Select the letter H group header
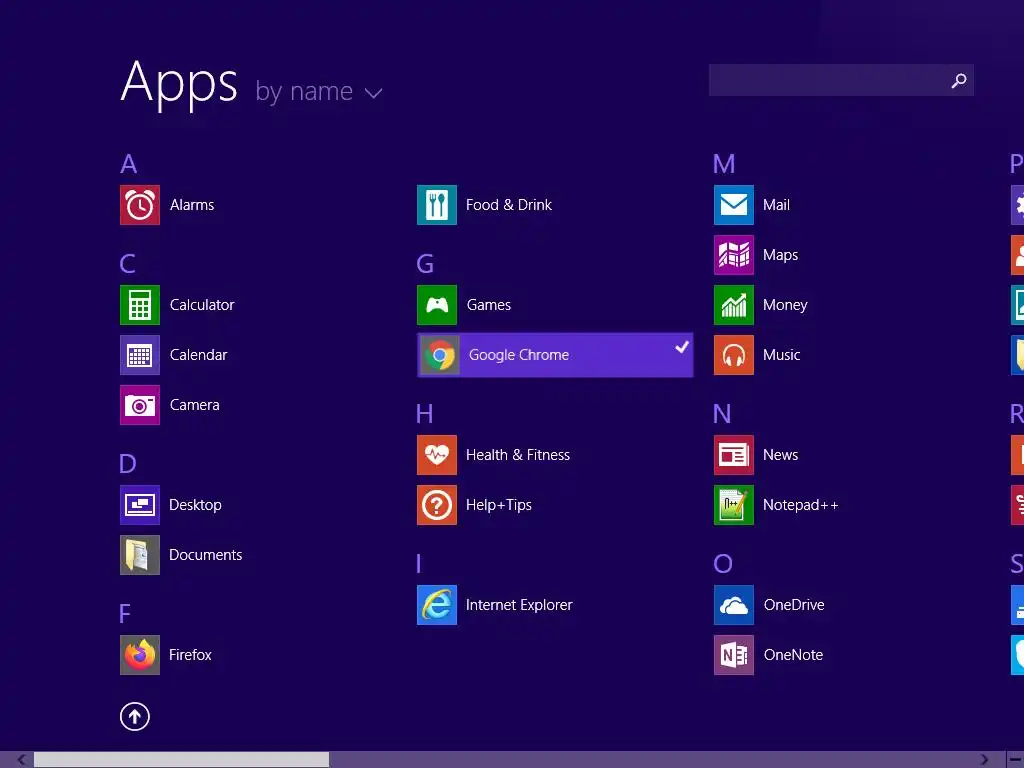 pos(424,414)
